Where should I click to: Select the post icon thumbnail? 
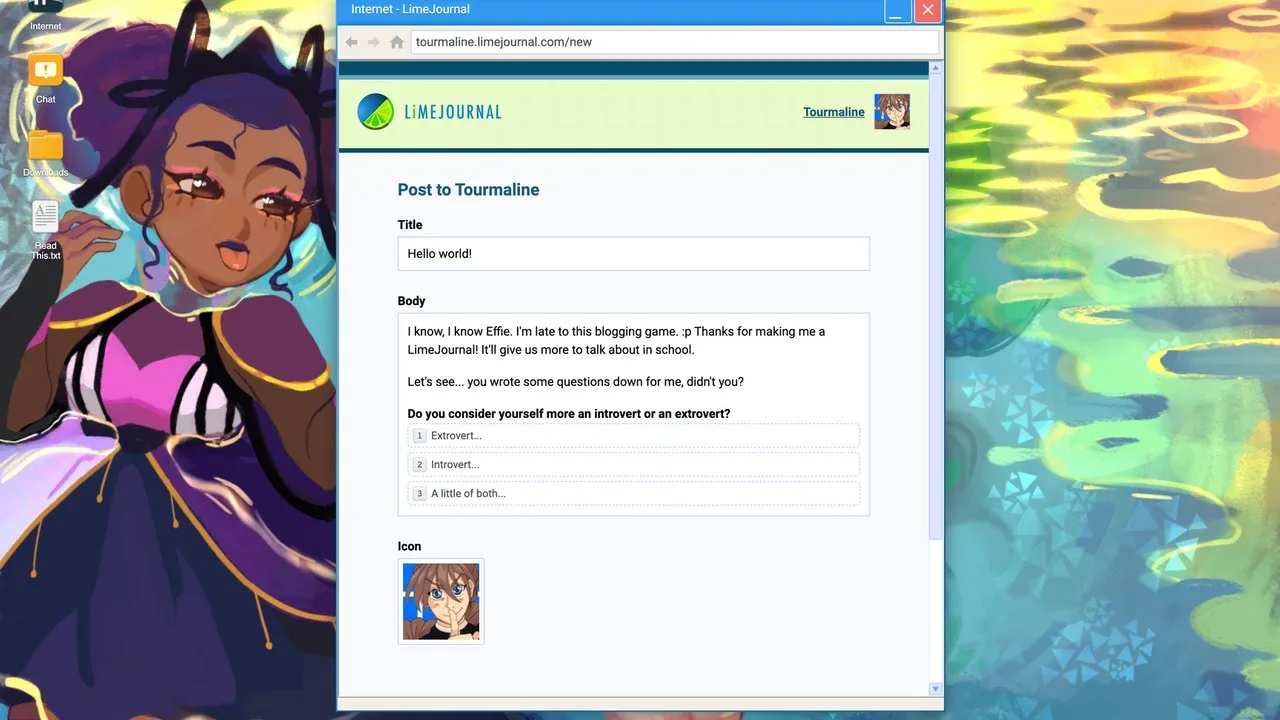point(441,601)
